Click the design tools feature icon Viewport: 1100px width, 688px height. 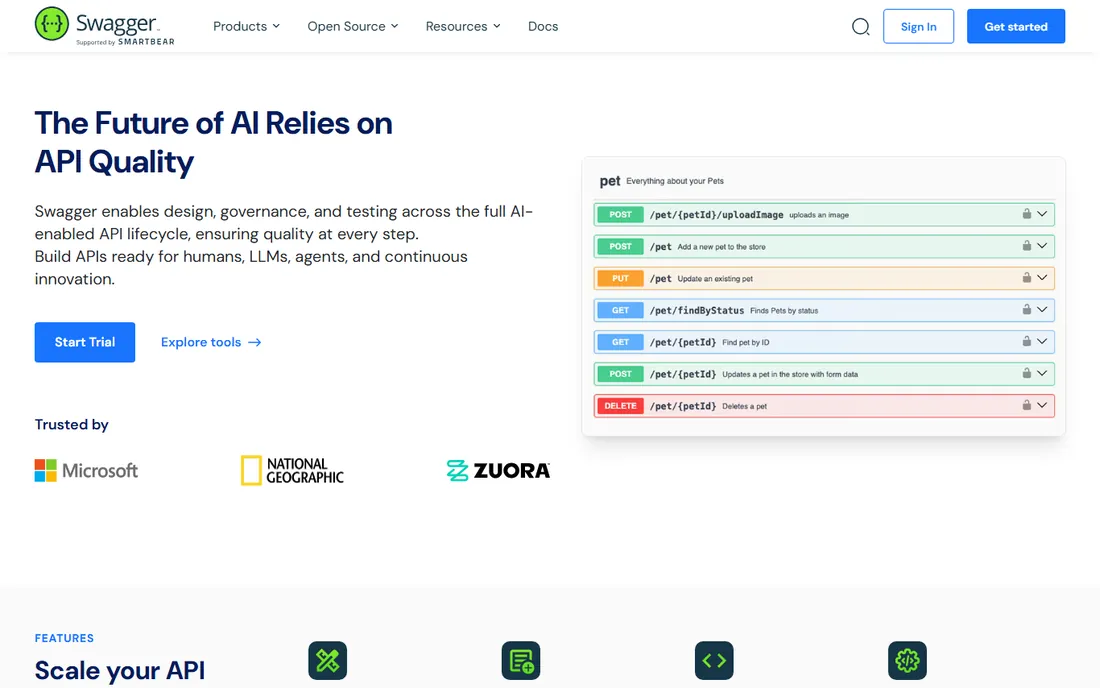328,660
